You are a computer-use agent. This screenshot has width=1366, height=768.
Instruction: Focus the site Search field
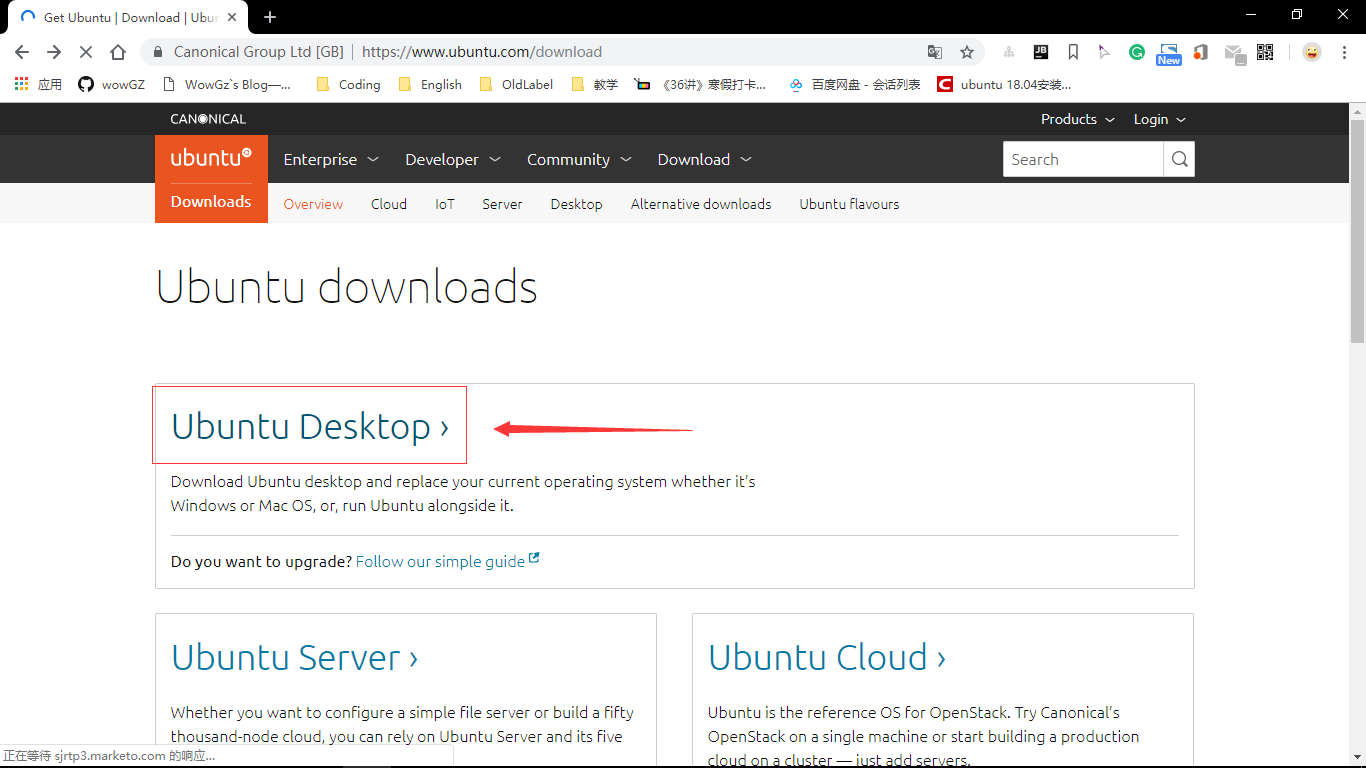click(1083, 159)
